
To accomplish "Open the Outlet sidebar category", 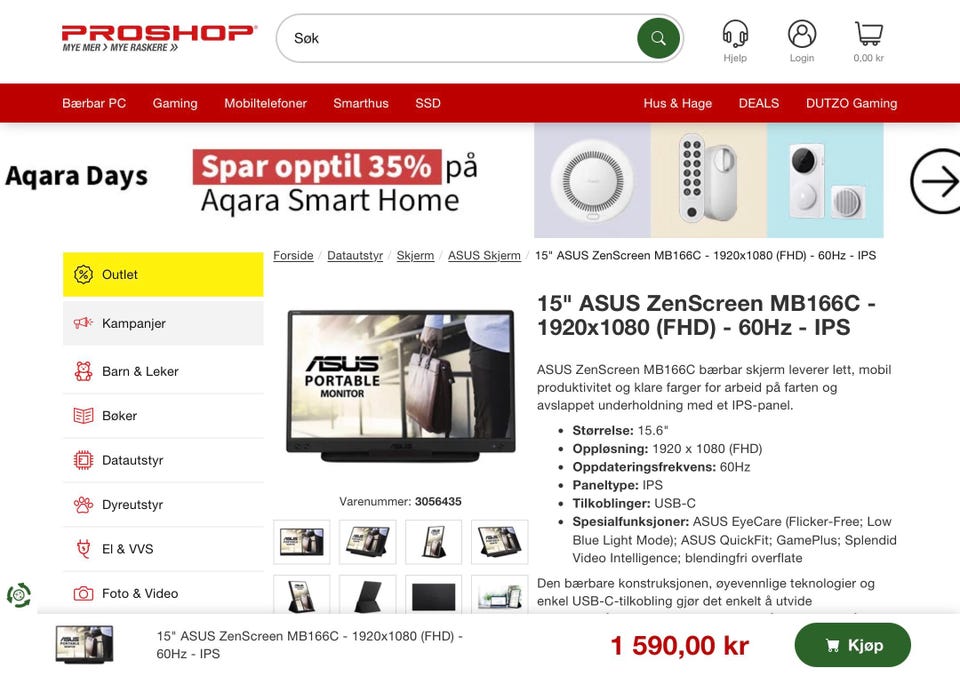I will [163, 274].
